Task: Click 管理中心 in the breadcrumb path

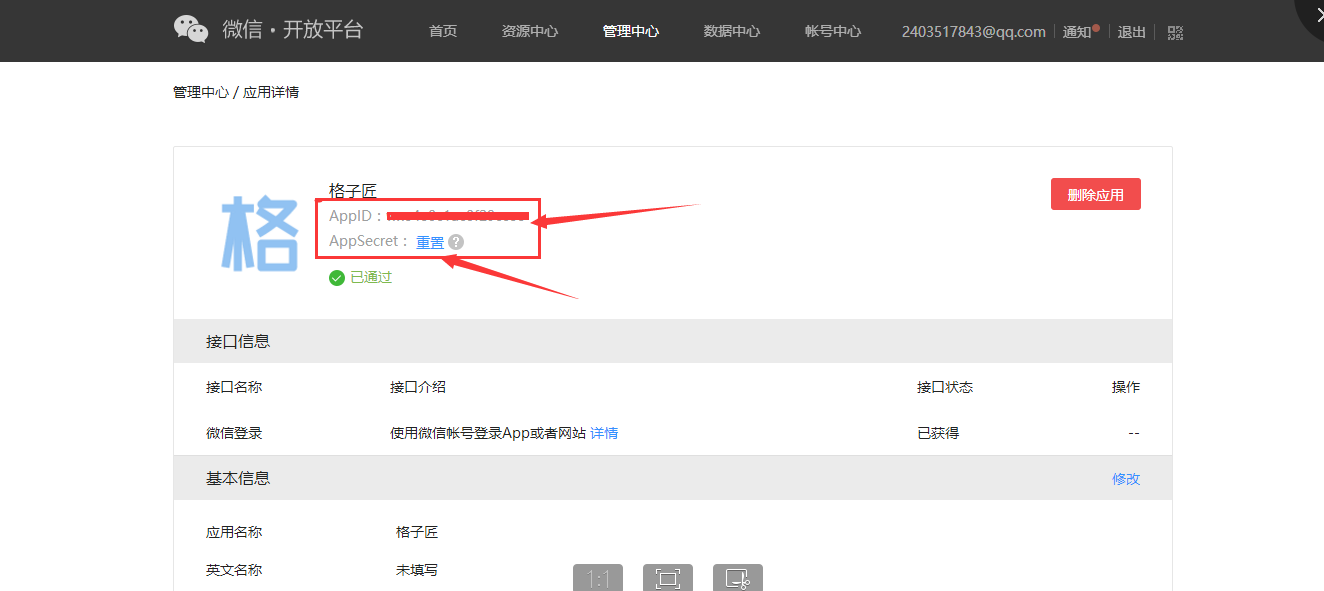Action: [x=201, y=92]
